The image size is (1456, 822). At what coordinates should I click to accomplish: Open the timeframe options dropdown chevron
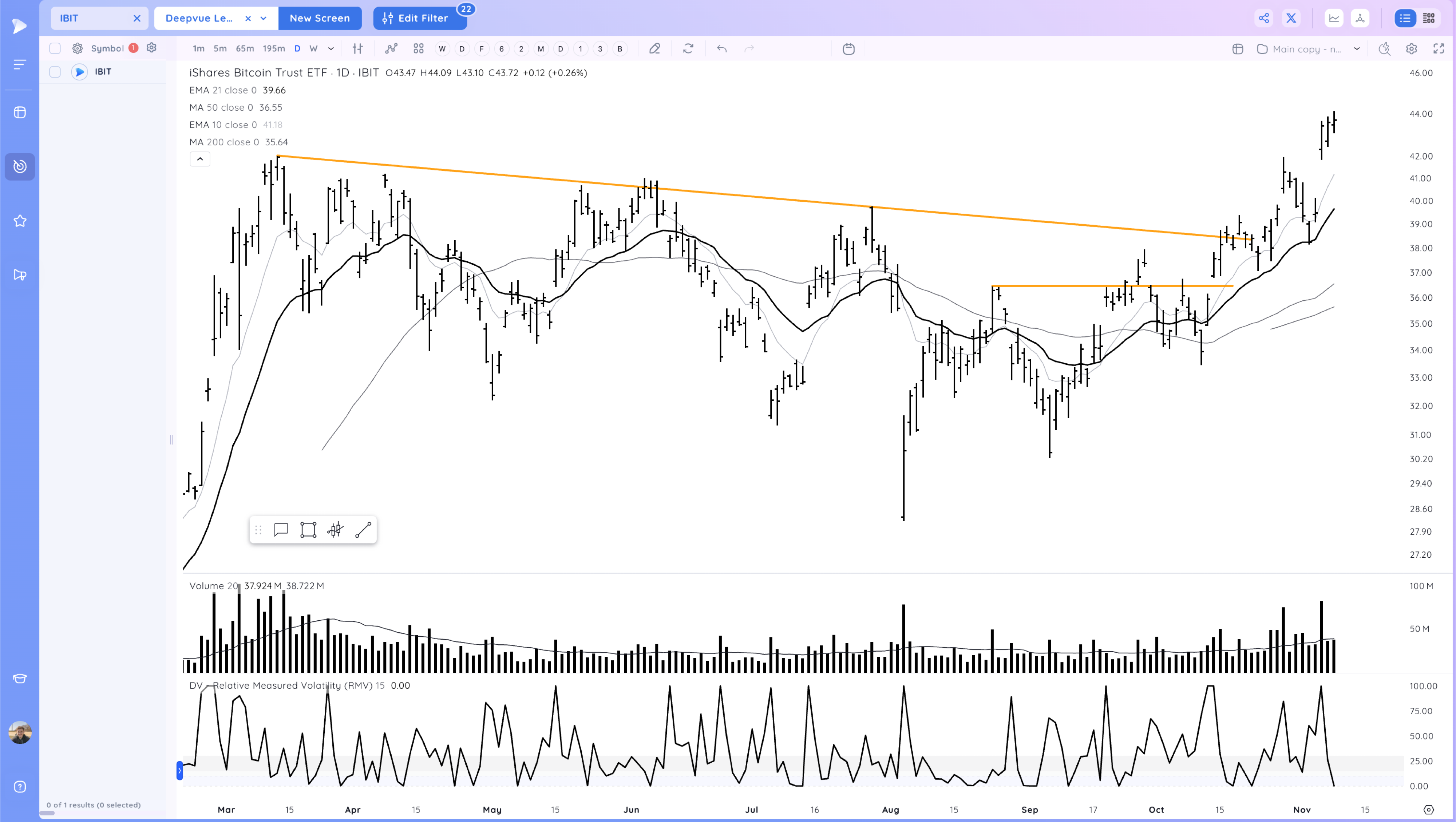tap(331, 49)
